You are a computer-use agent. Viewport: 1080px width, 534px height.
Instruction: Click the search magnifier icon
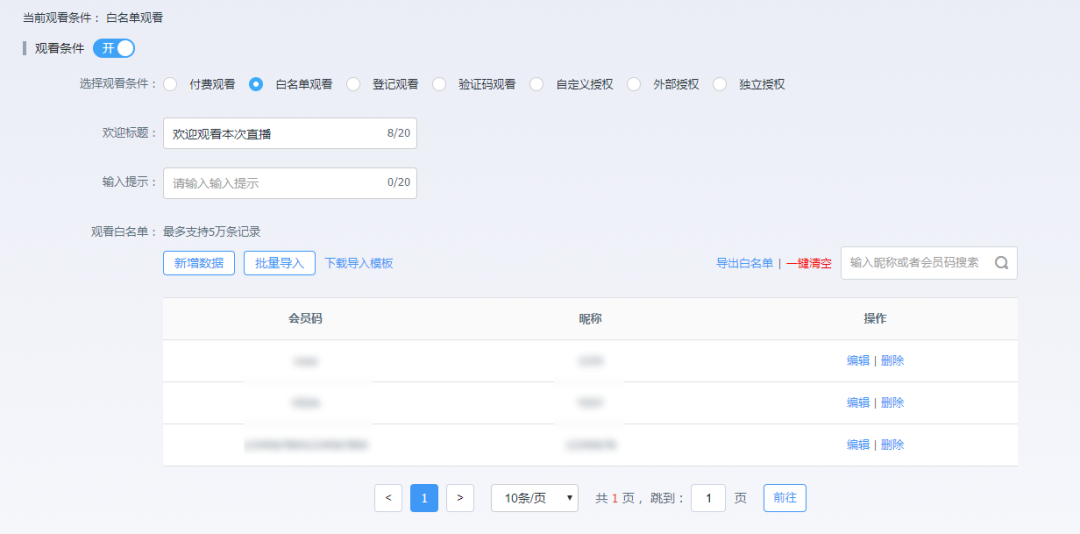point(1001,263)
